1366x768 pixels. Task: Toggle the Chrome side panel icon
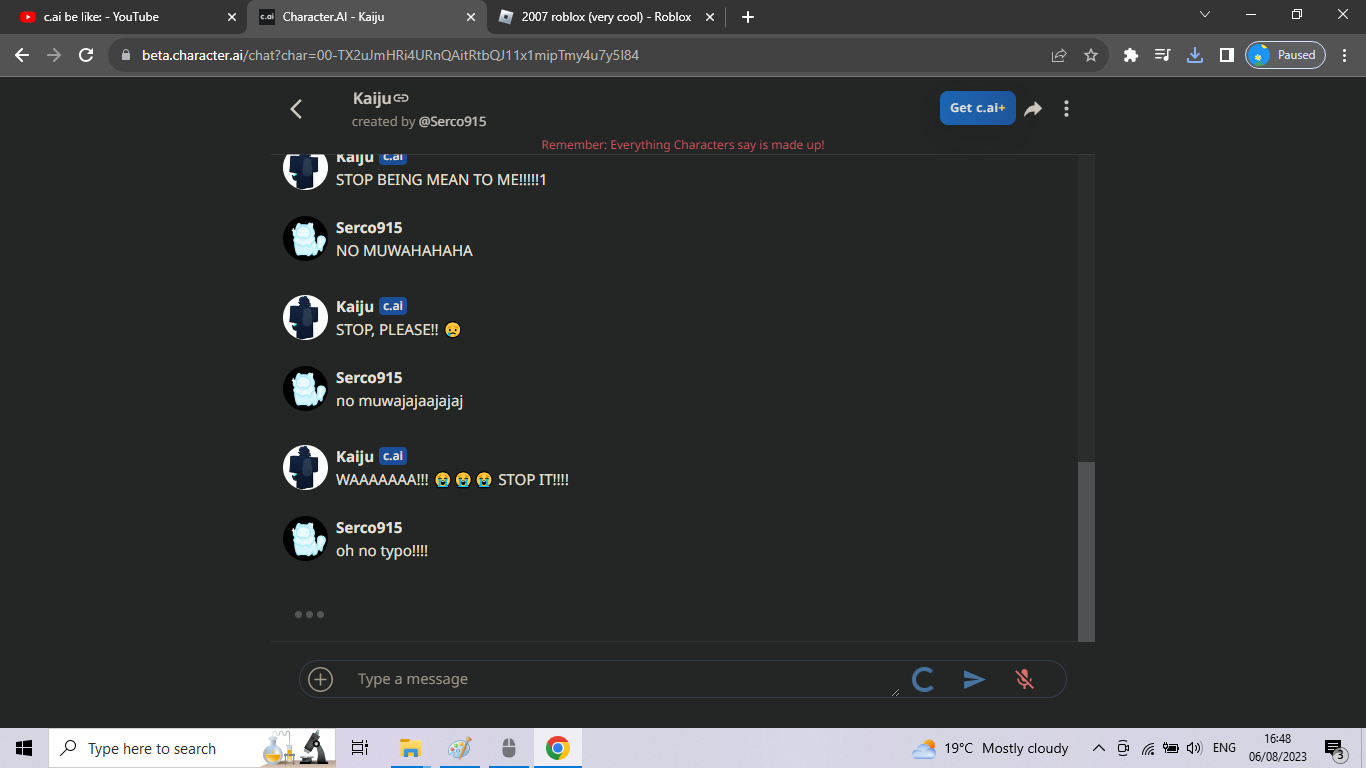(x=1226, y=55)
